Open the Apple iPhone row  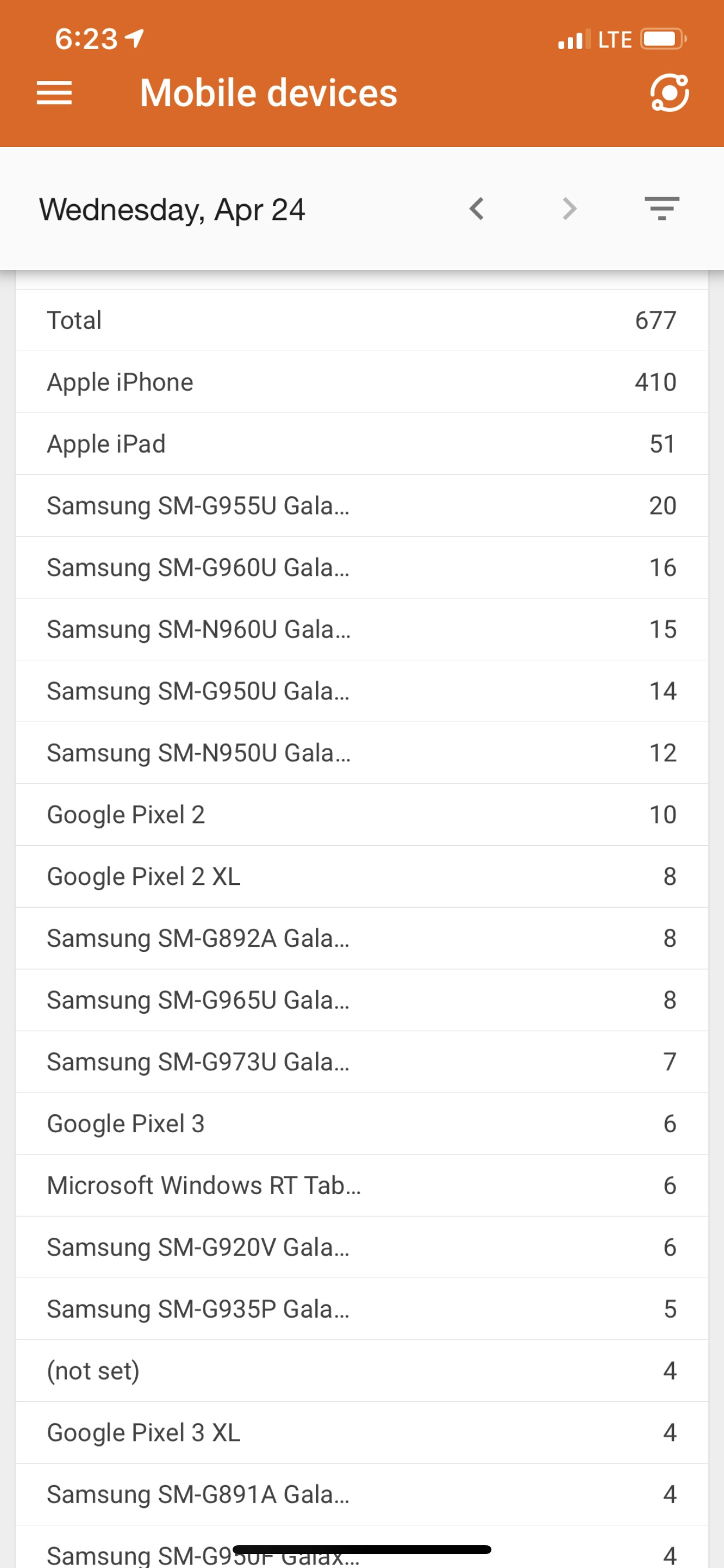[361, 382]
